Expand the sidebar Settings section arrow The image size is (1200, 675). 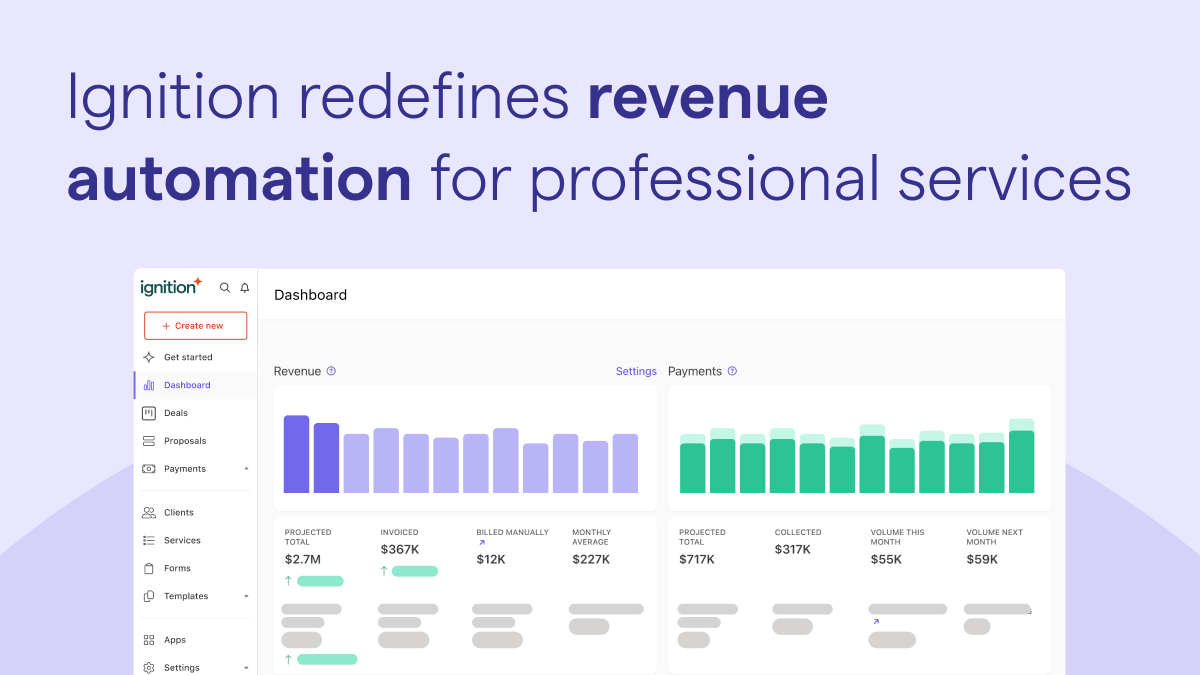[x=246, y=667]
